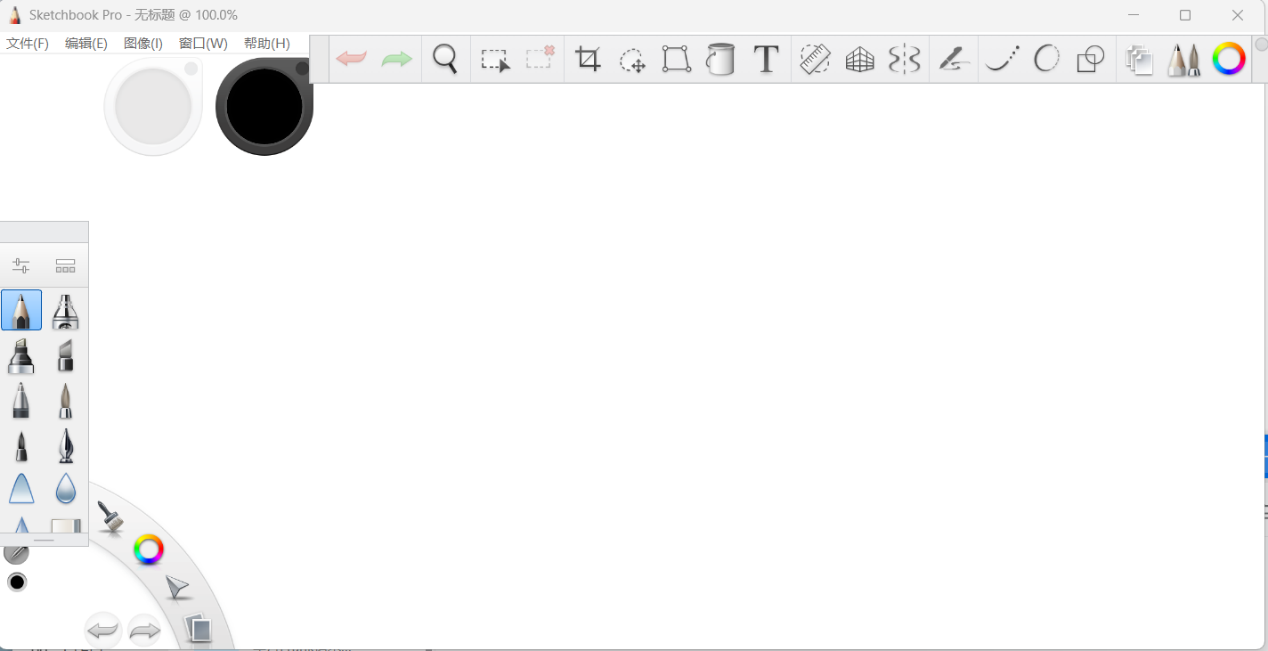Select the Text tool
The image size is (1268, 651).
pyautogui.click(x=766, y=59)
